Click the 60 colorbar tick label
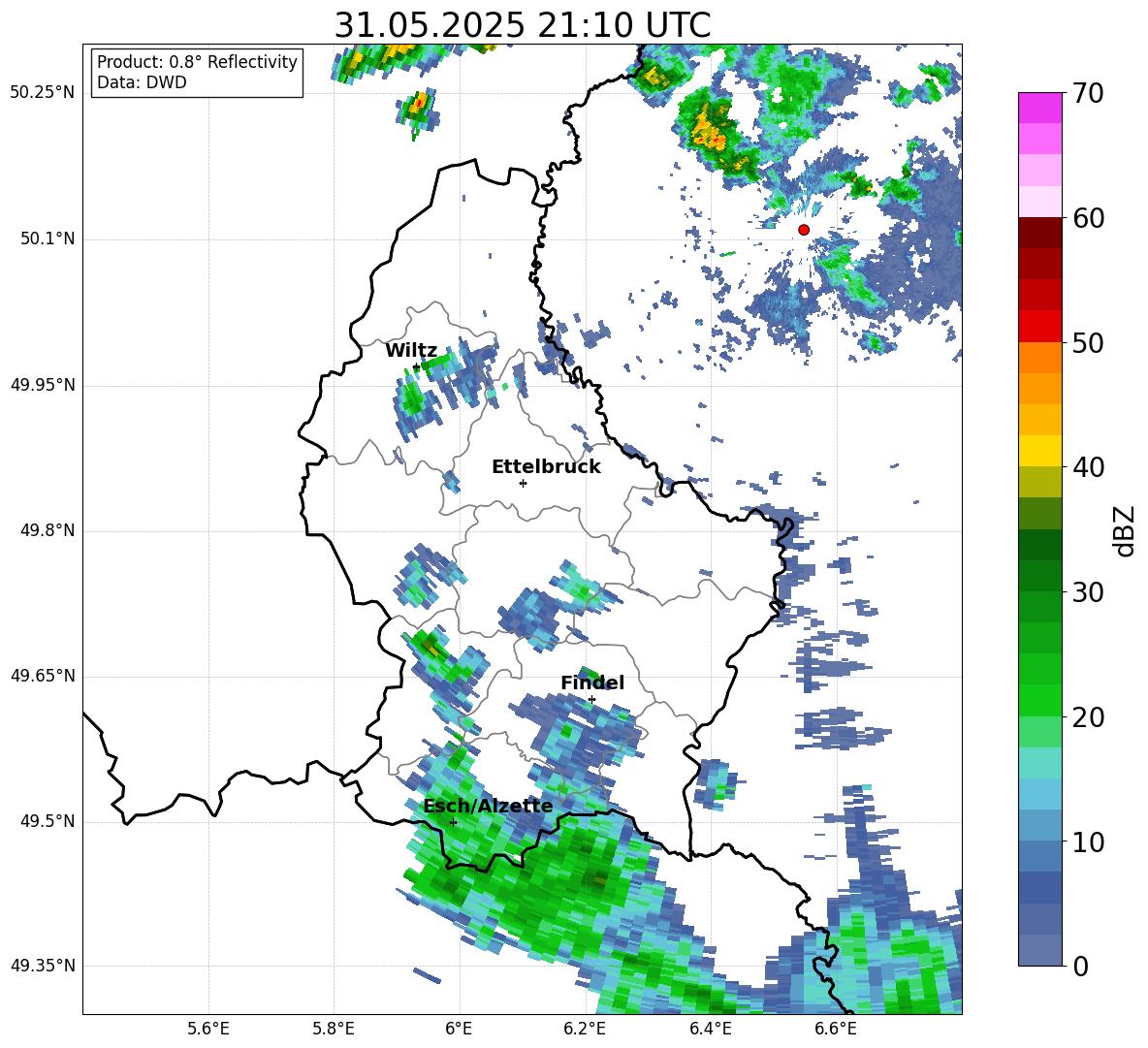1148x1048 pixels. [1088, 218]
